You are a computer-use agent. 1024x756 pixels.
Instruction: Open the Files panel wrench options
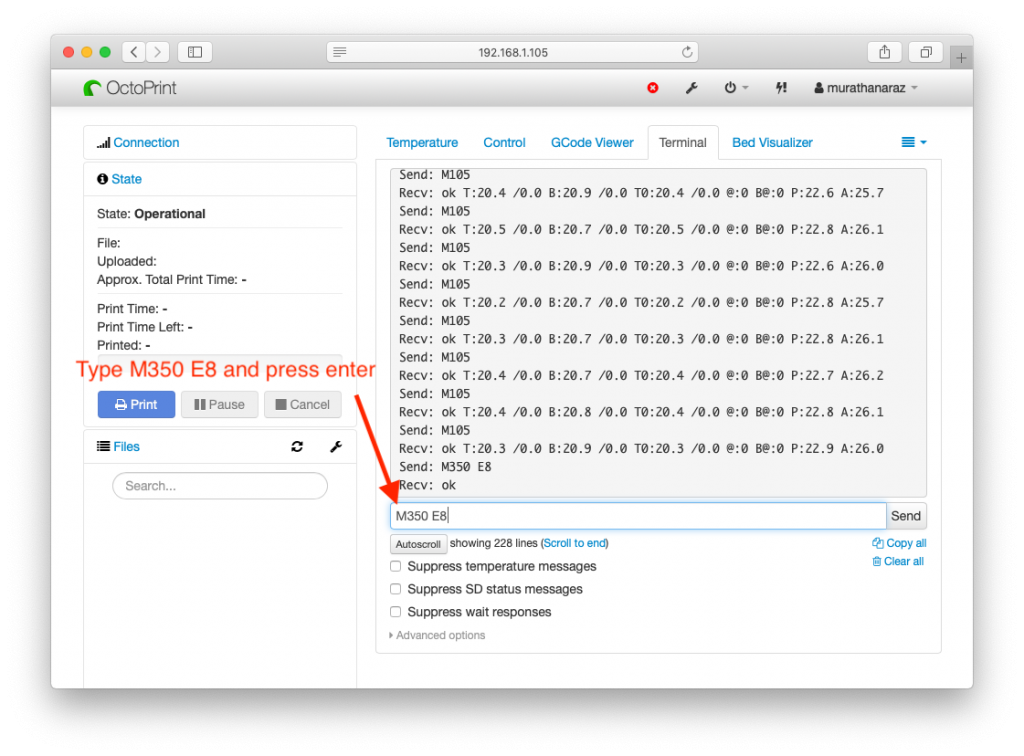[x=336, y=447]
